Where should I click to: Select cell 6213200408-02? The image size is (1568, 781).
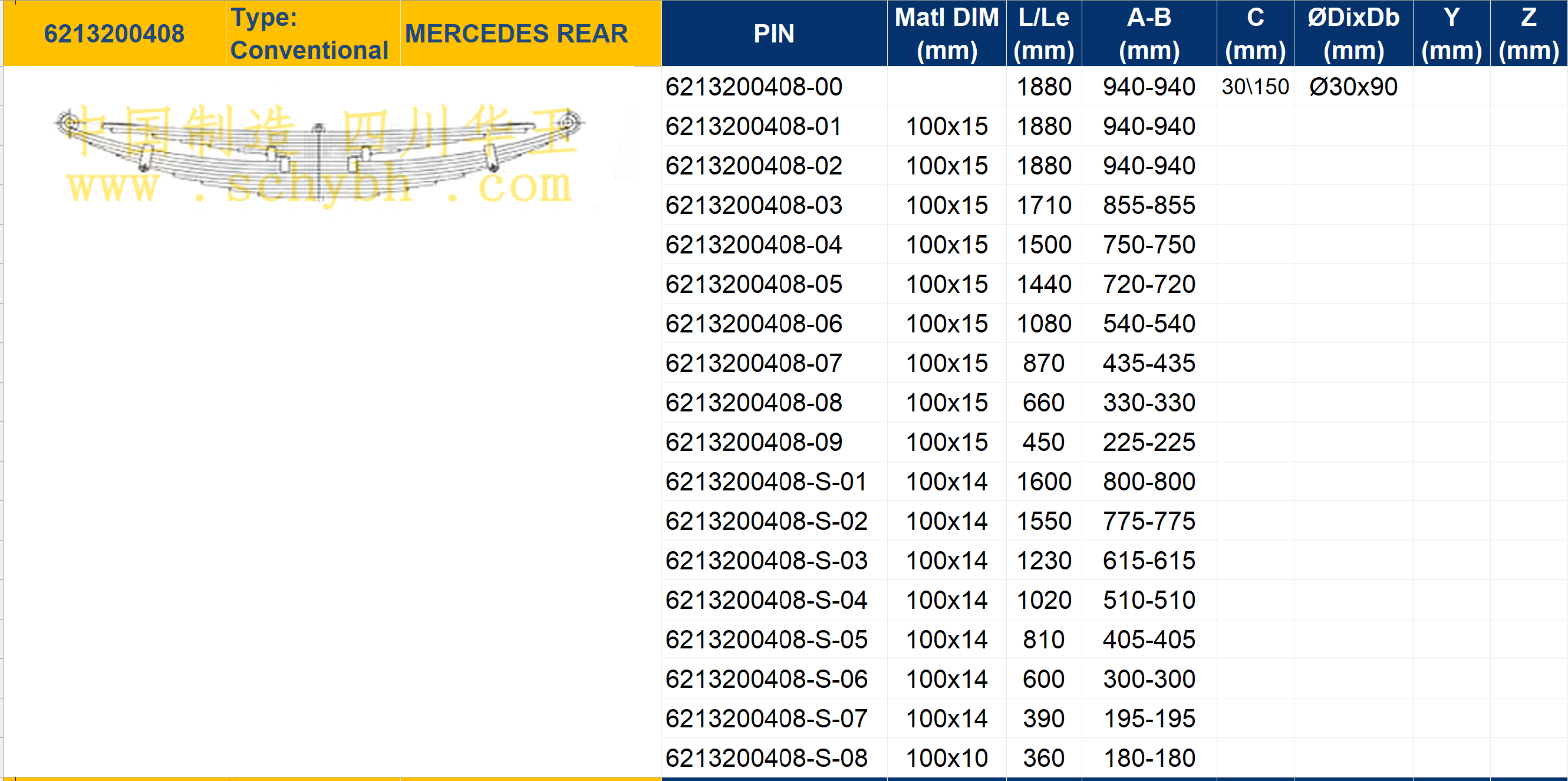click(x=774, y=166)
